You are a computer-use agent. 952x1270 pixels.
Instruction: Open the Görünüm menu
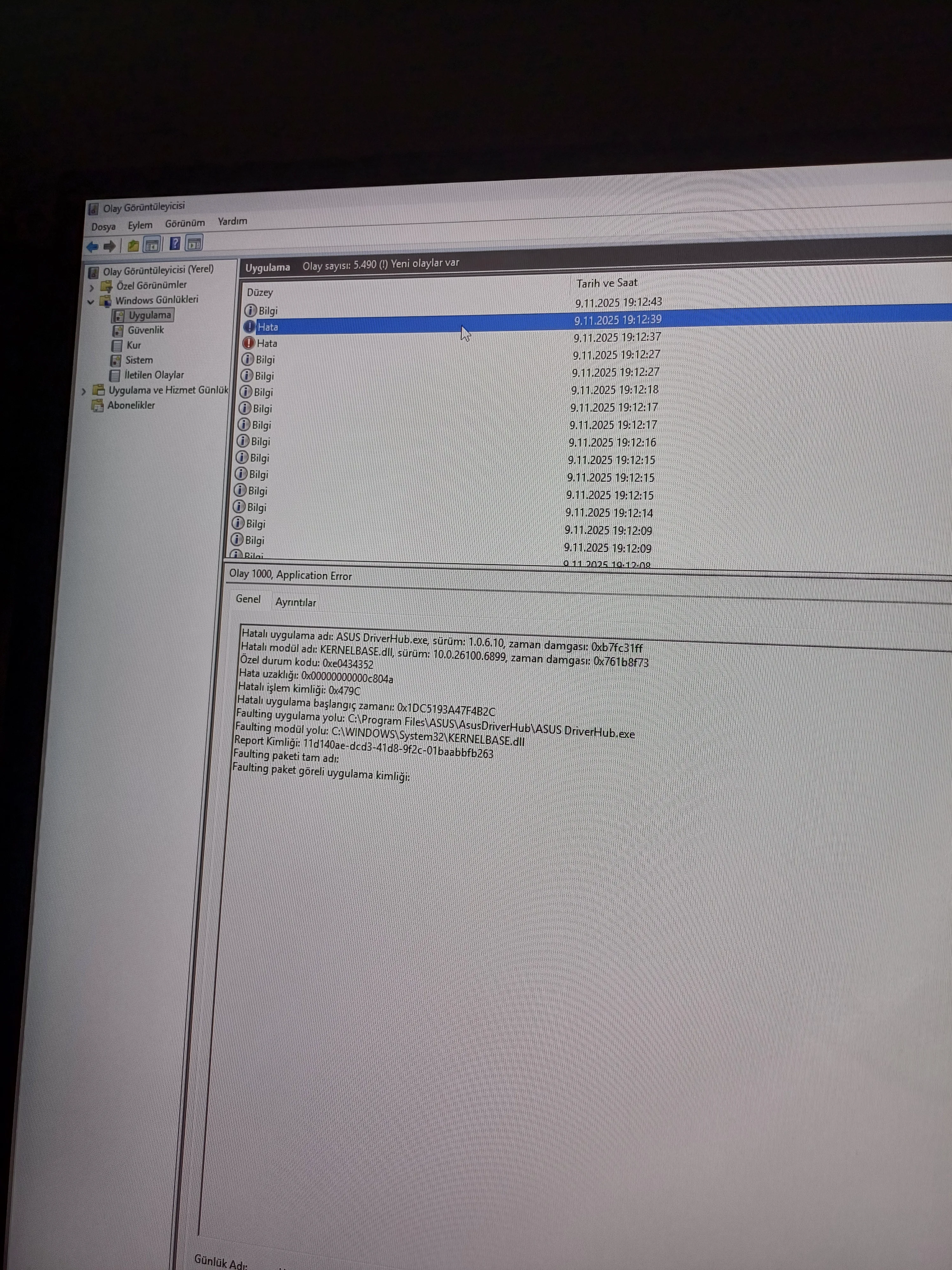[x=185, y=223]
